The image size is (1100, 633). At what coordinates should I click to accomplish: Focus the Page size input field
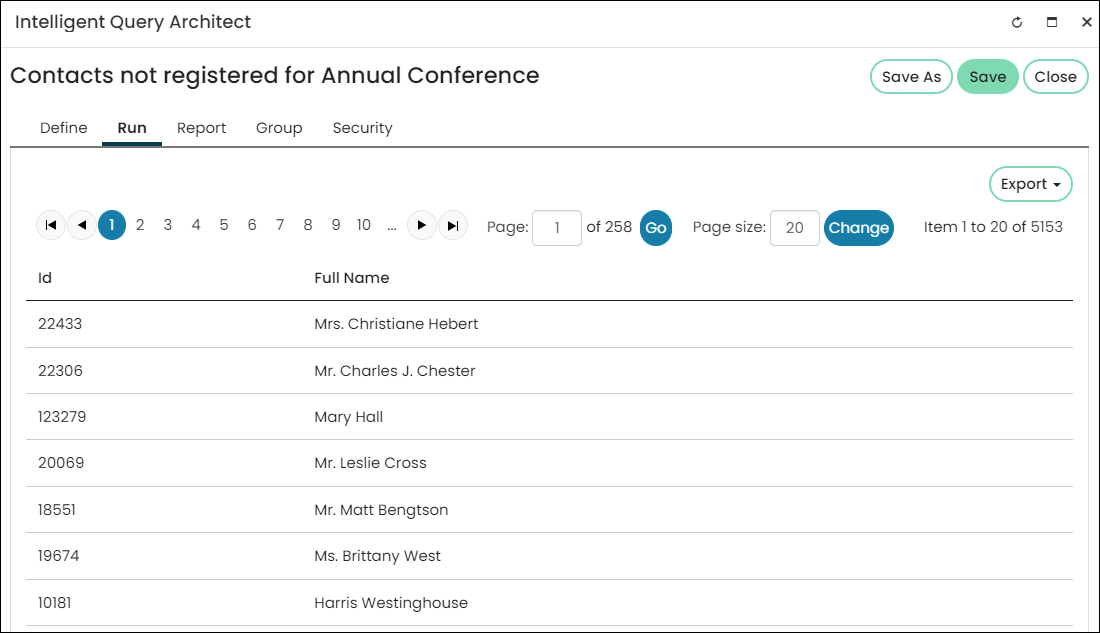(795, 228)
